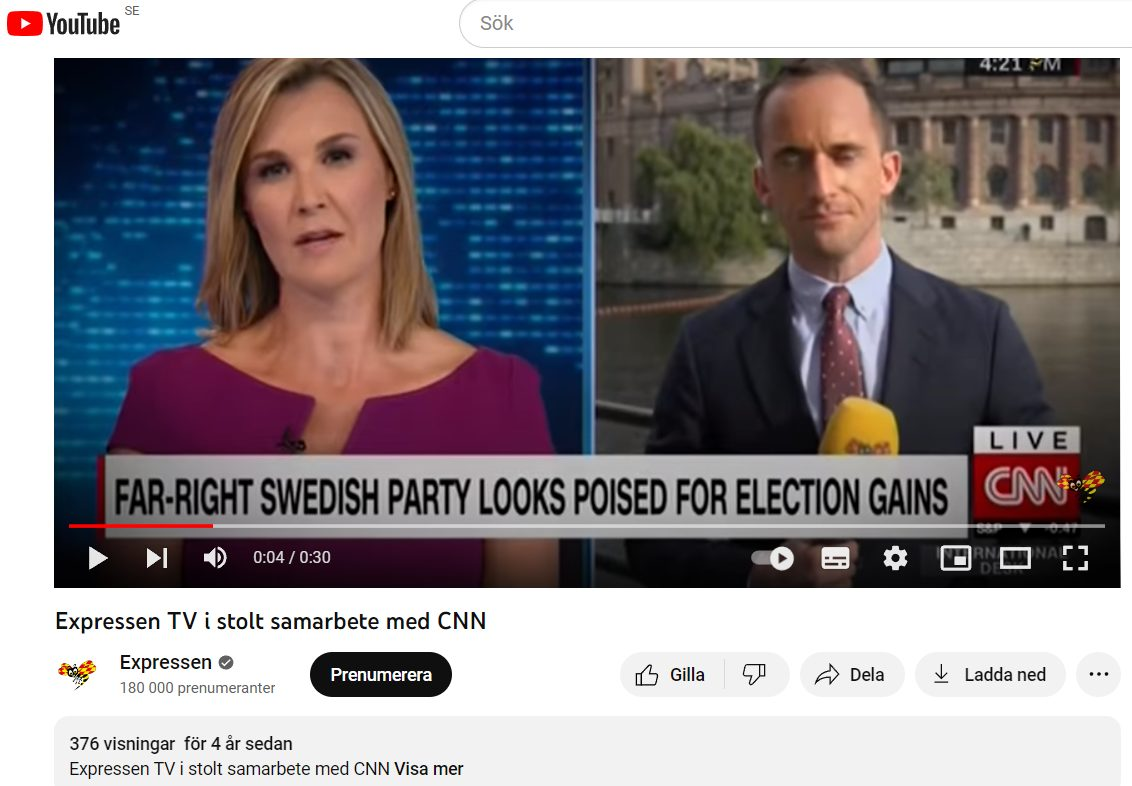Dislike the video thumbs-down icon

tap(754, 675)
